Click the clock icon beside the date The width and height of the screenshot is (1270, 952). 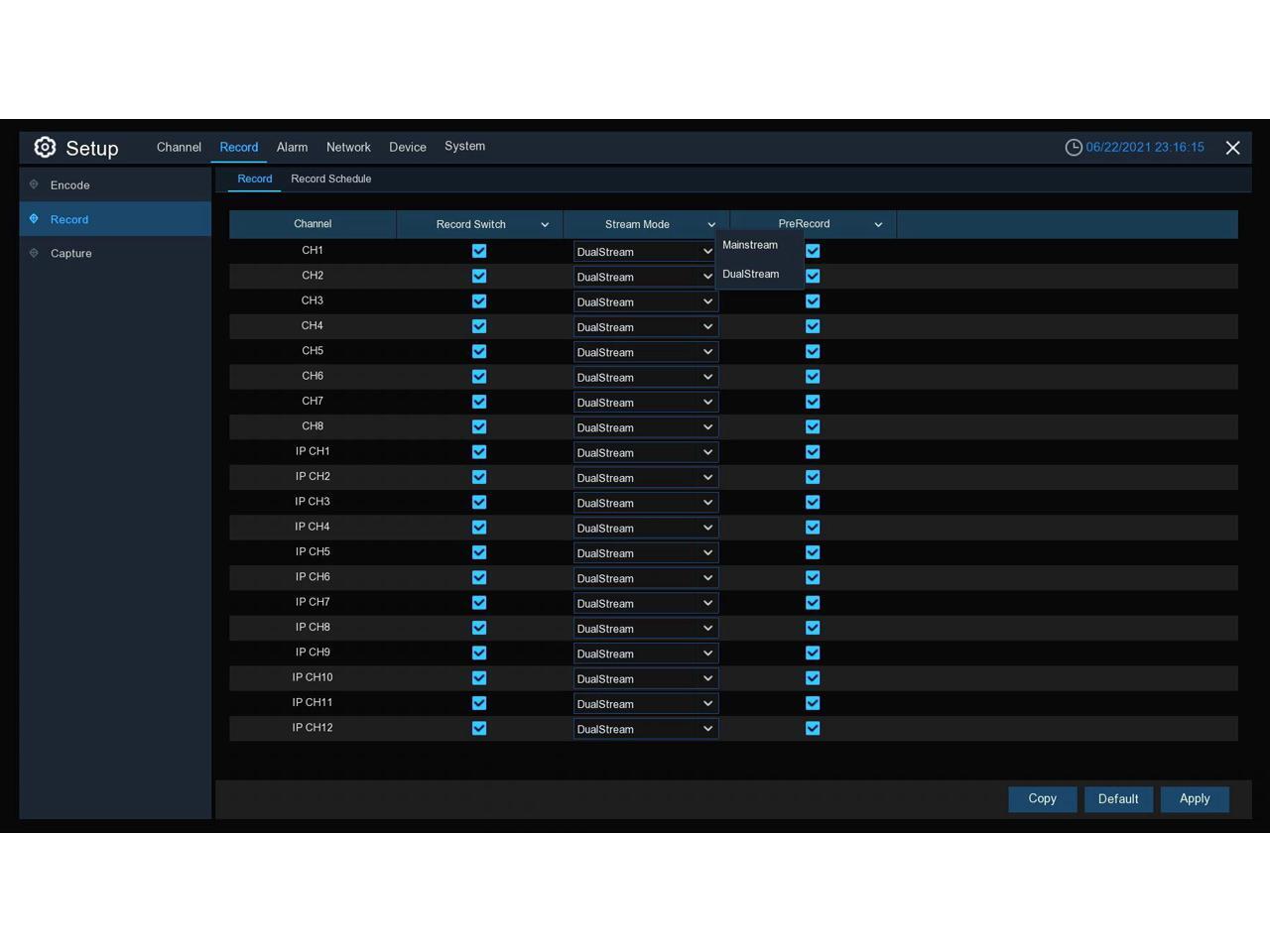1073,148
